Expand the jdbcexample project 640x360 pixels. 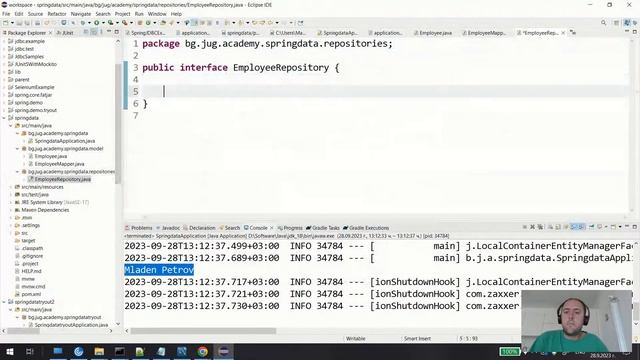(x=4, y=41)
